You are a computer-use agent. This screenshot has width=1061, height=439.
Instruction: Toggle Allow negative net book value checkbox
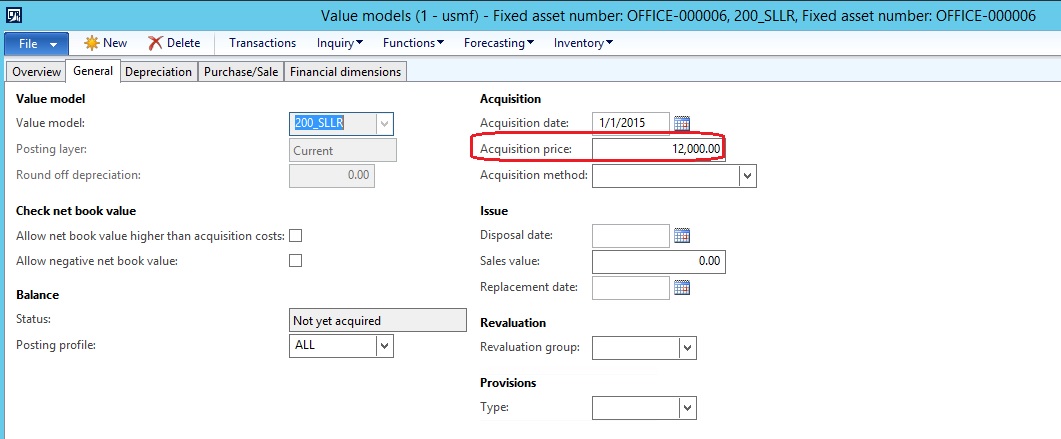coord(295,261)
